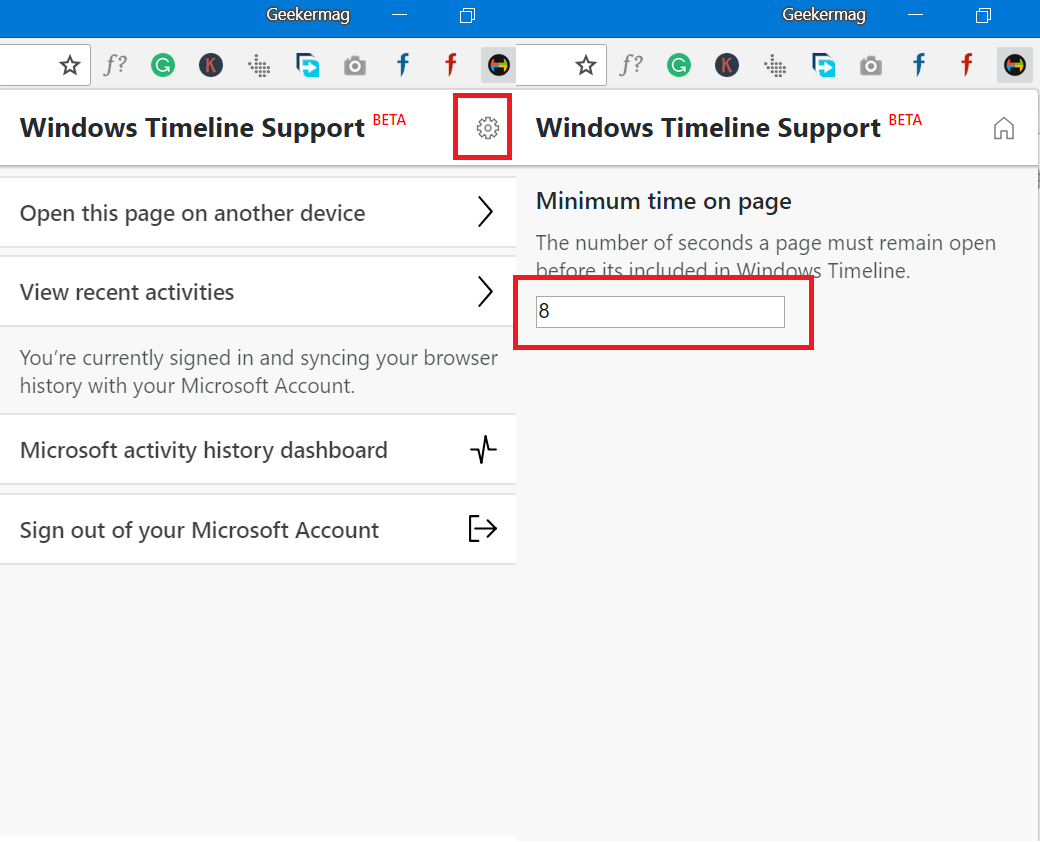This screenshot has width=1040, height=842.
Task: Click 'Windows Timeline Support' title in right panel
Action: click(708, 127)
